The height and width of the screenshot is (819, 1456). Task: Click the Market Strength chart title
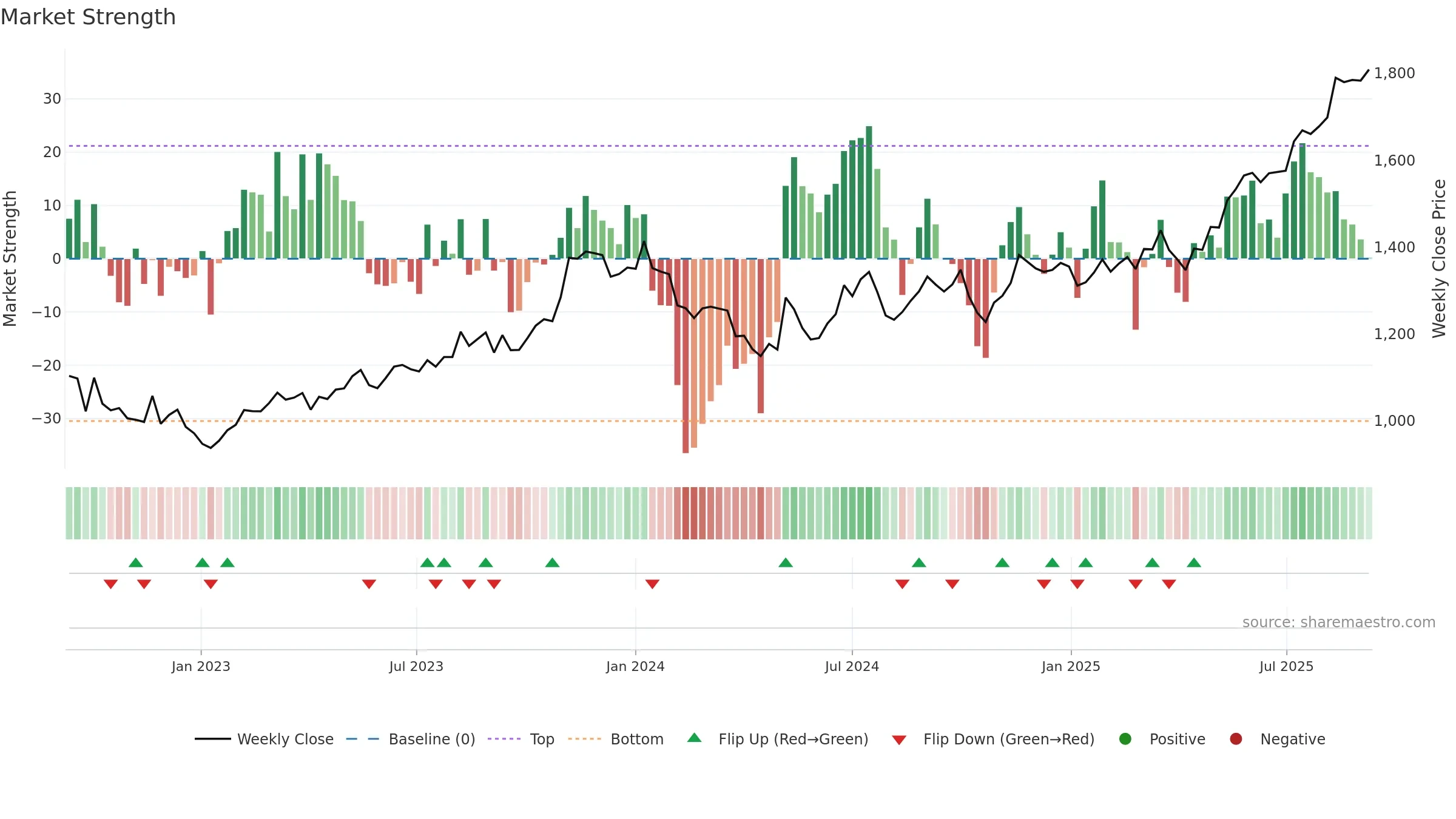click(88, 17)
